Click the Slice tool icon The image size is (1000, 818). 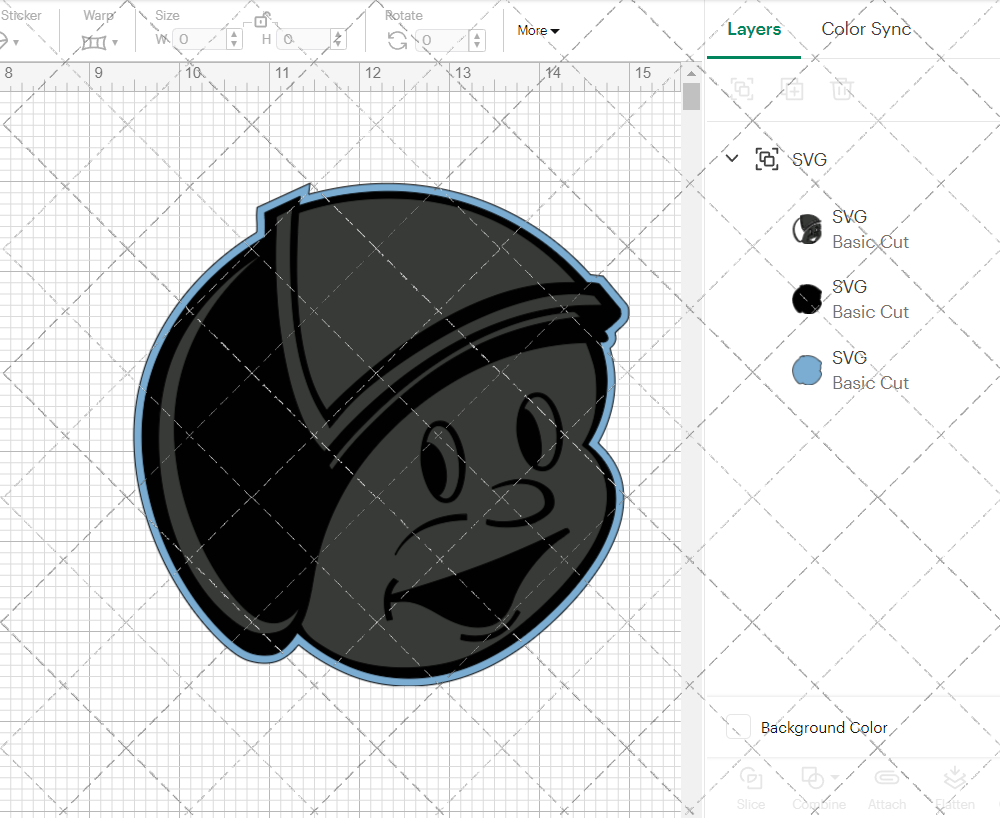pyautogui.click(x=750, y=779)
